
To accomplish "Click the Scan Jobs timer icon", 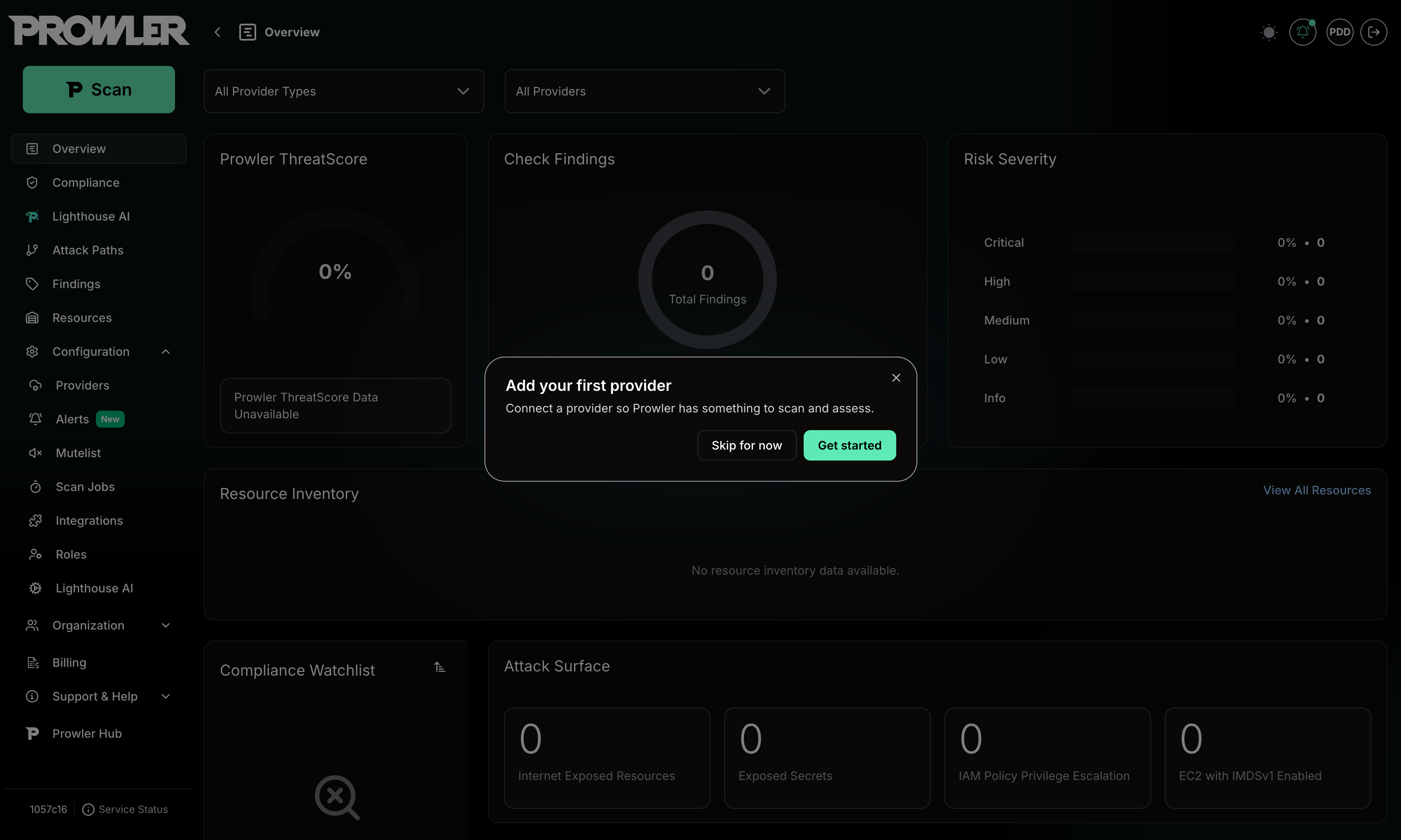I will coord(35,487).
